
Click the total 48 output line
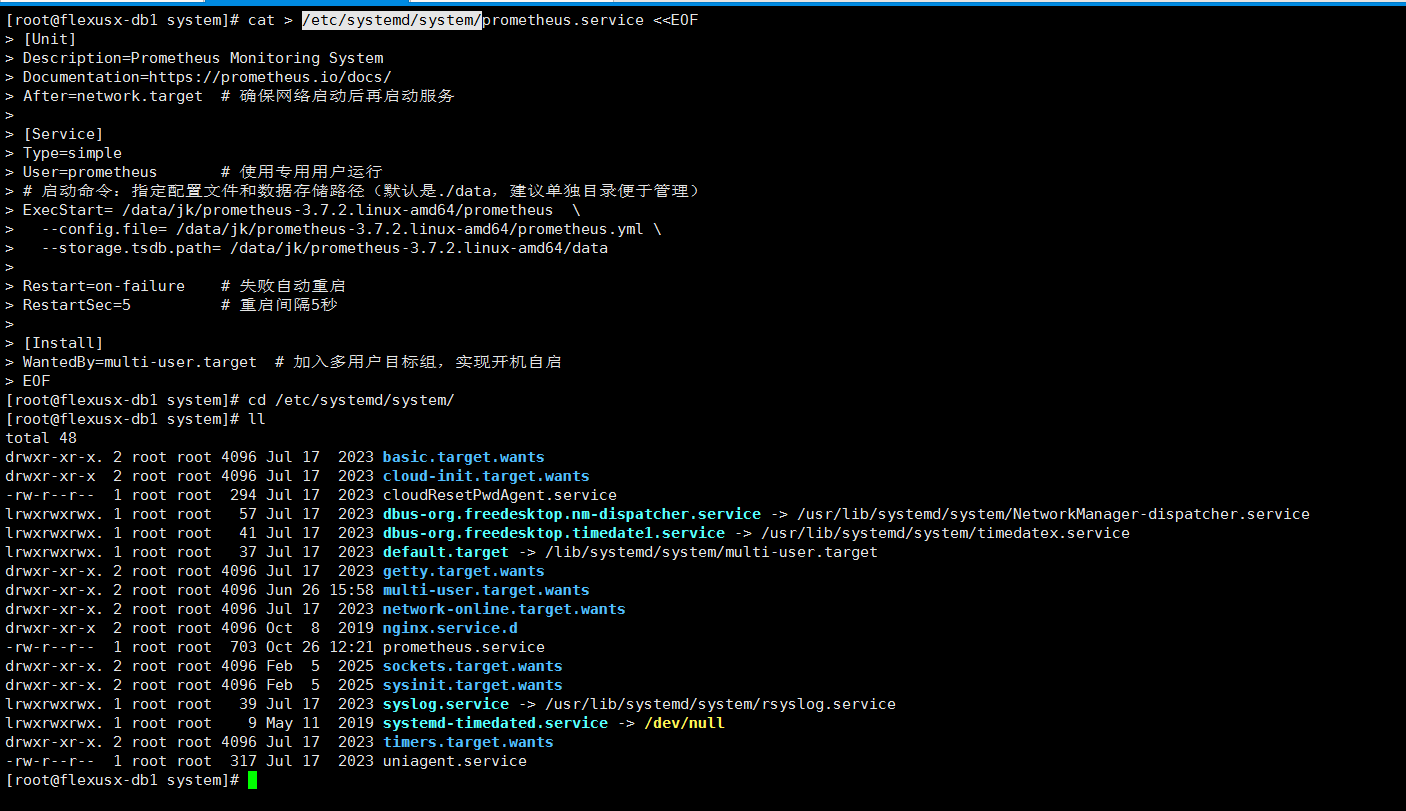(41, 438)
